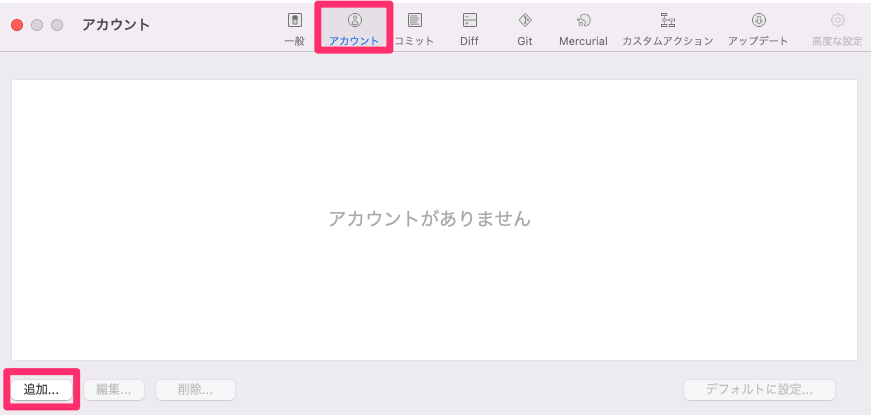Open the アップデート (Update) pane
Screen dimensions: 871x415
(758, 29)
